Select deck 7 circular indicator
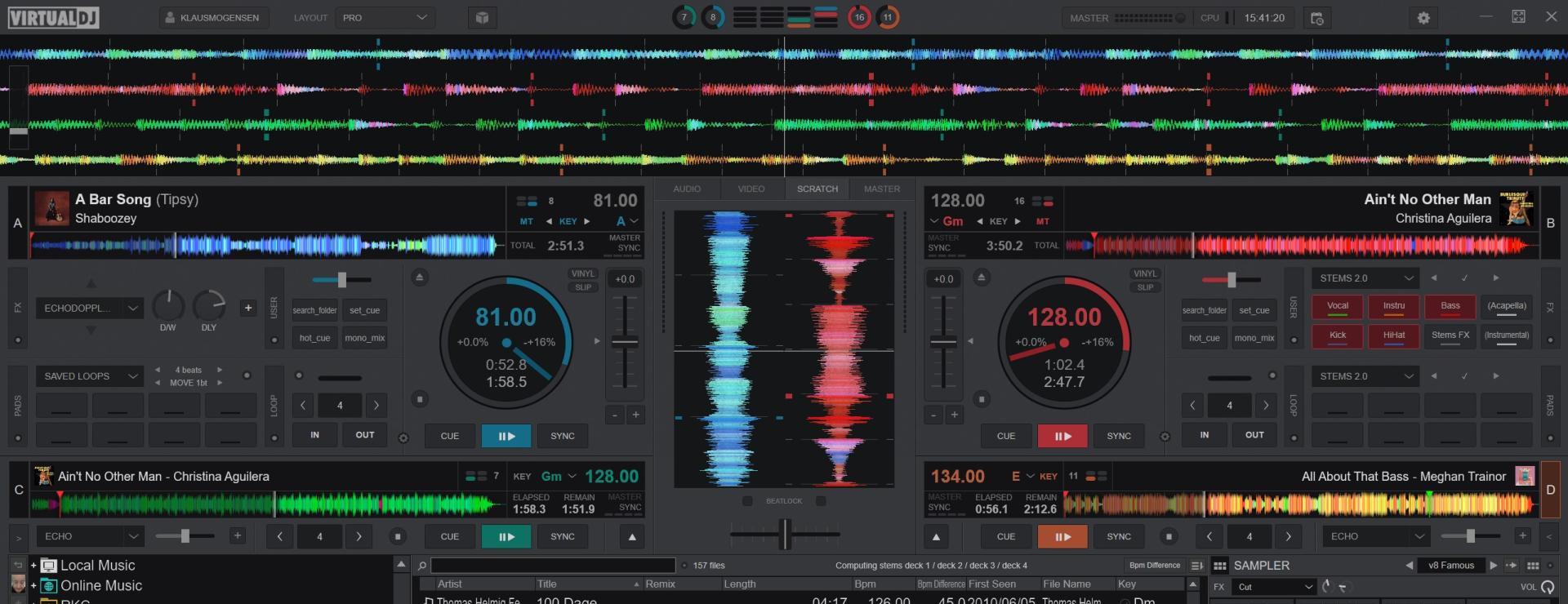The width and height of the screenshot is (1568, 604). 684,17
